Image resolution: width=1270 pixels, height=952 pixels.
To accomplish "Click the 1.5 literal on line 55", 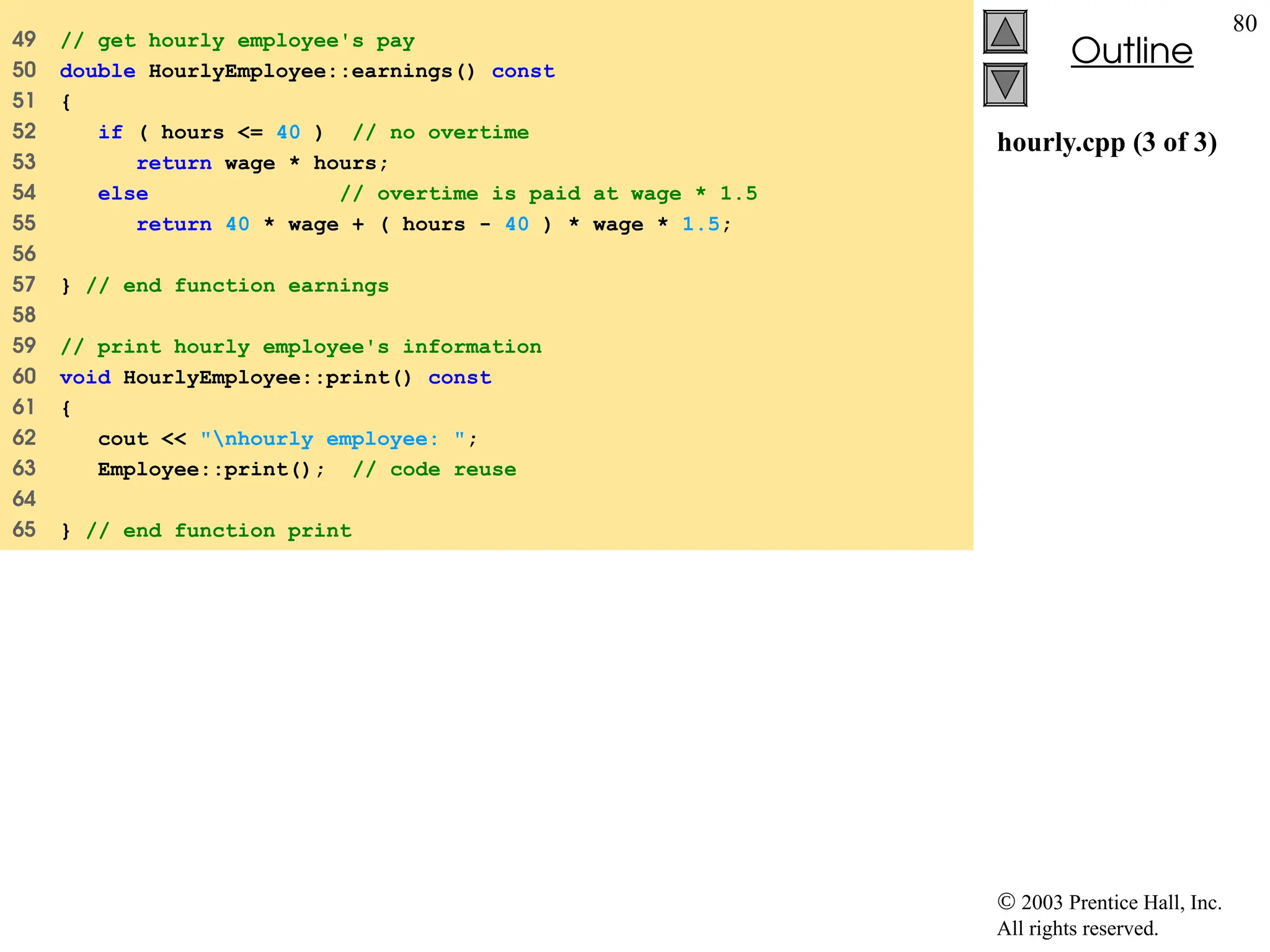I will 701,224.
